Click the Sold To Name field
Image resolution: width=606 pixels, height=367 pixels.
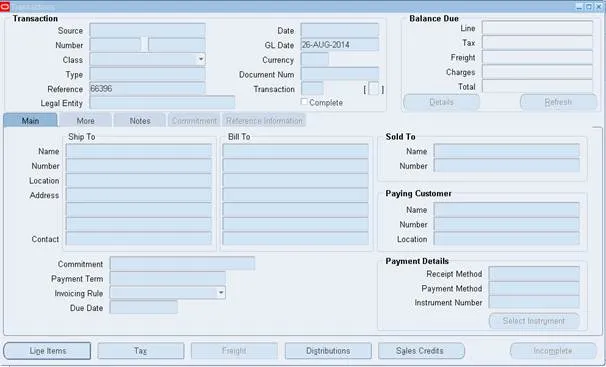[507, 151]
